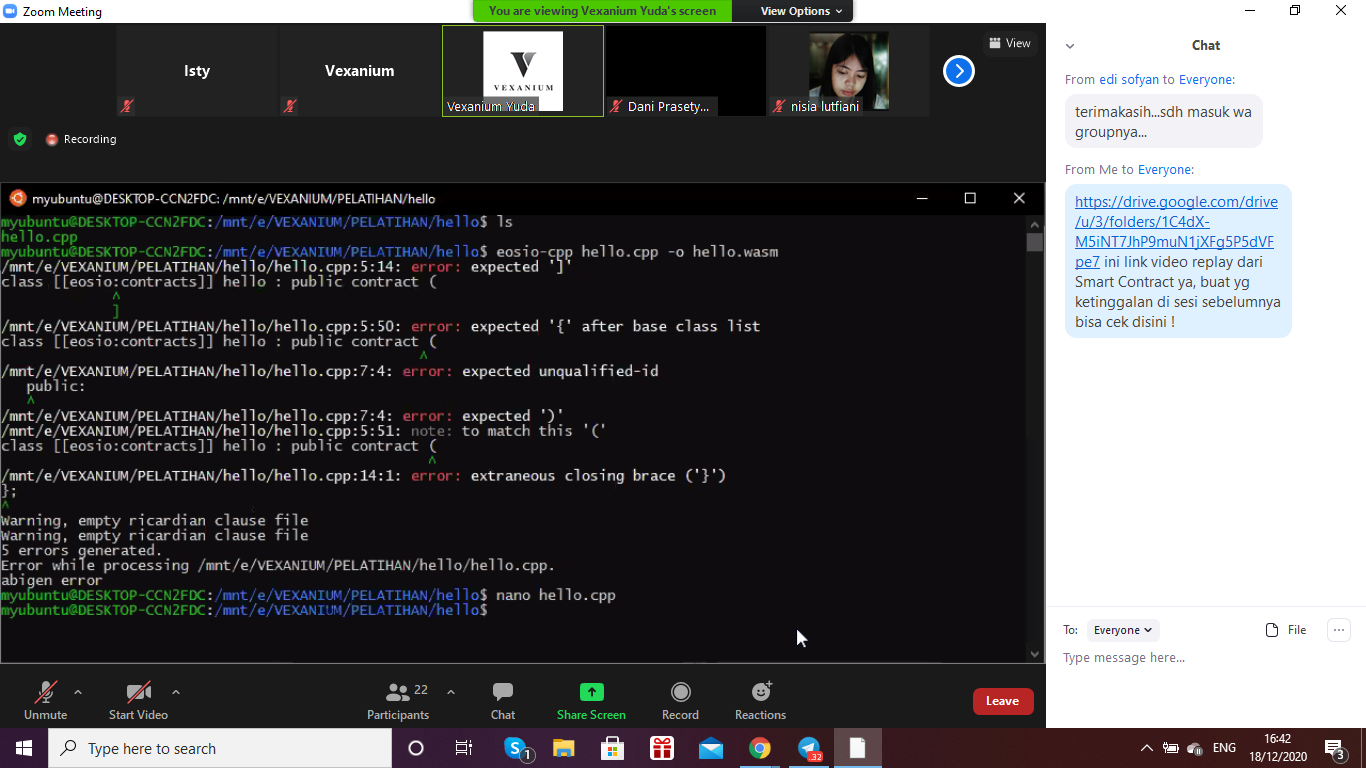Click the green encryption shield icon

[x=20, y=139]
